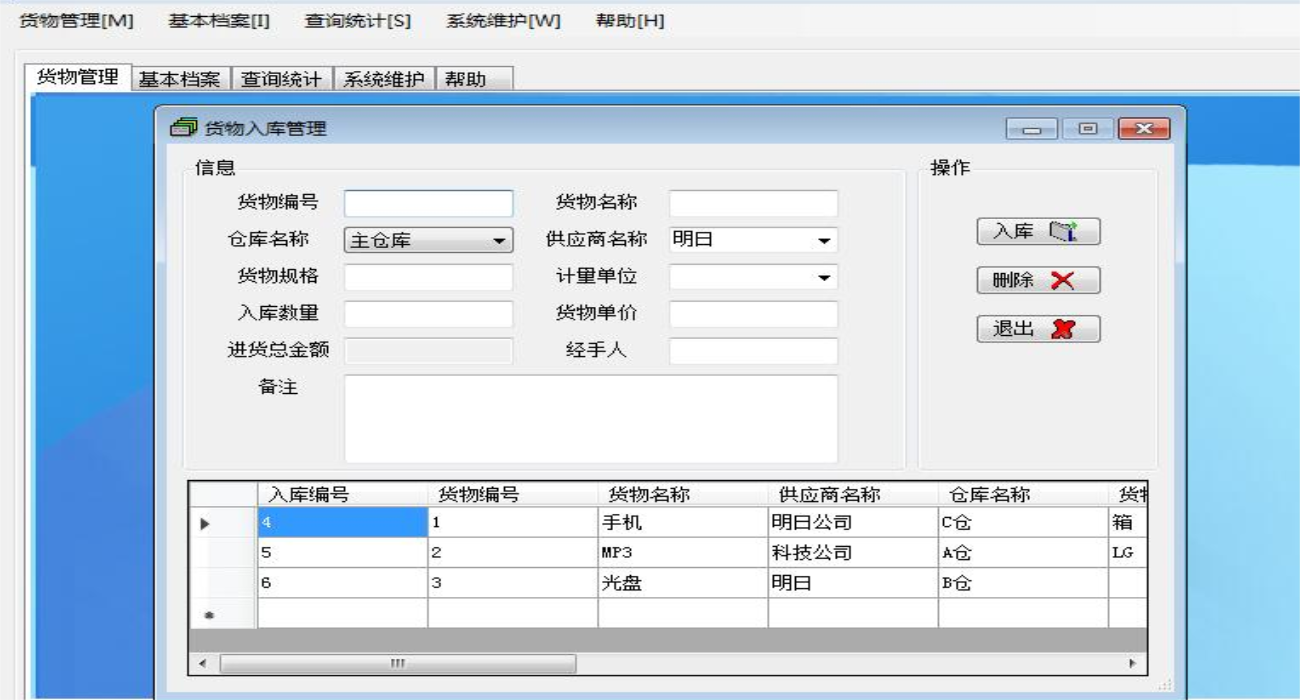This screenshot has height=700, width=1300.
Task: Focus the 货物名称 input field
Action: (x=753, y=204)
